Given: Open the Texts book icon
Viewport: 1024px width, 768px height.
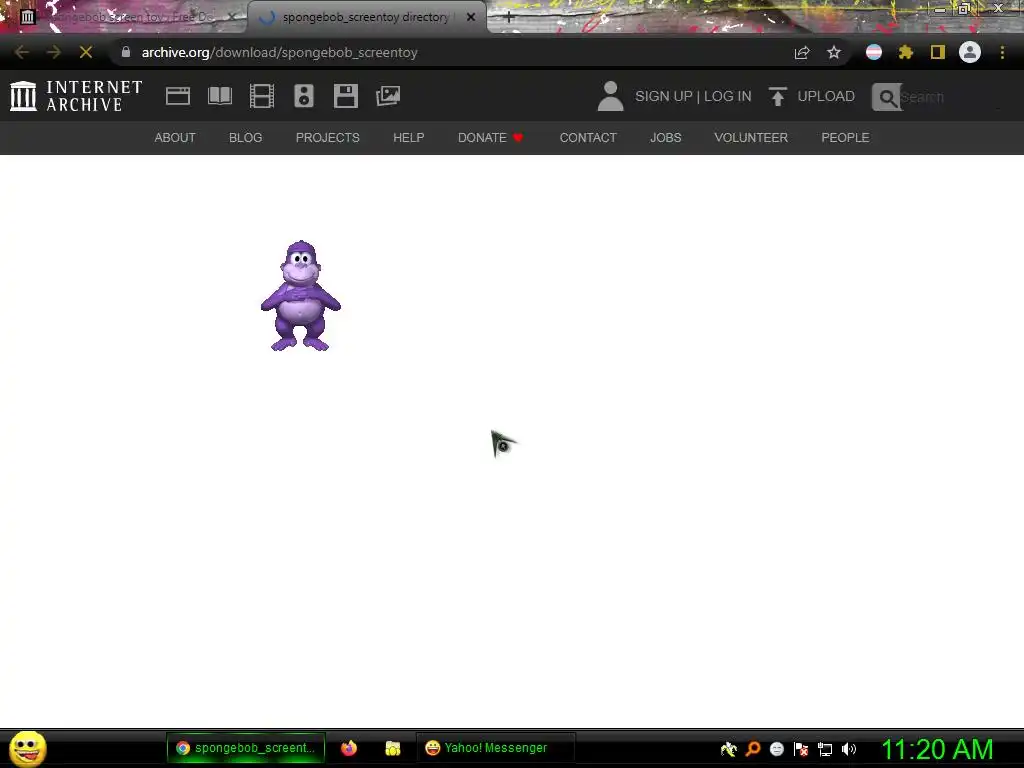Looking at the screenshot, I should coord(219,96).
